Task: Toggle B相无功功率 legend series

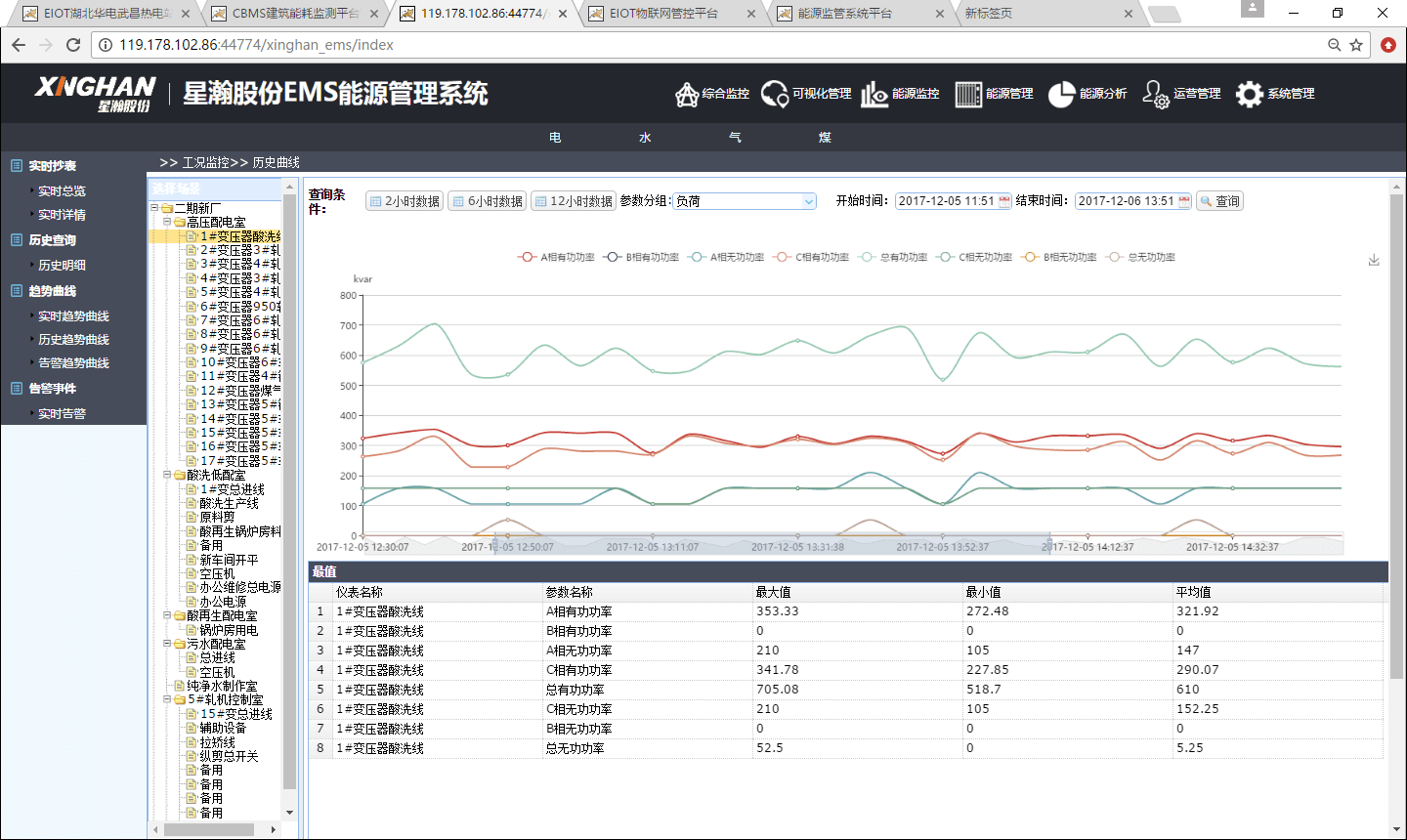Action: [1059, 258]
